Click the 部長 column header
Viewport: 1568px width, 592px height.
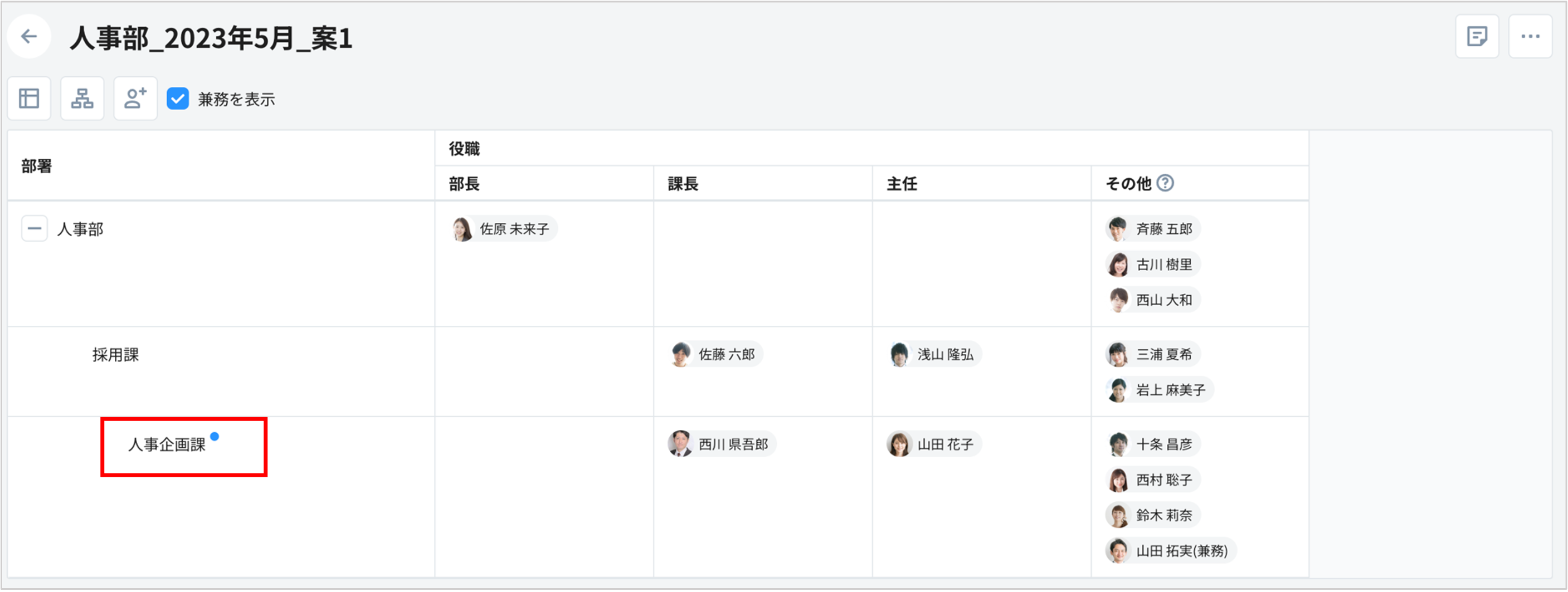[464, 184]
